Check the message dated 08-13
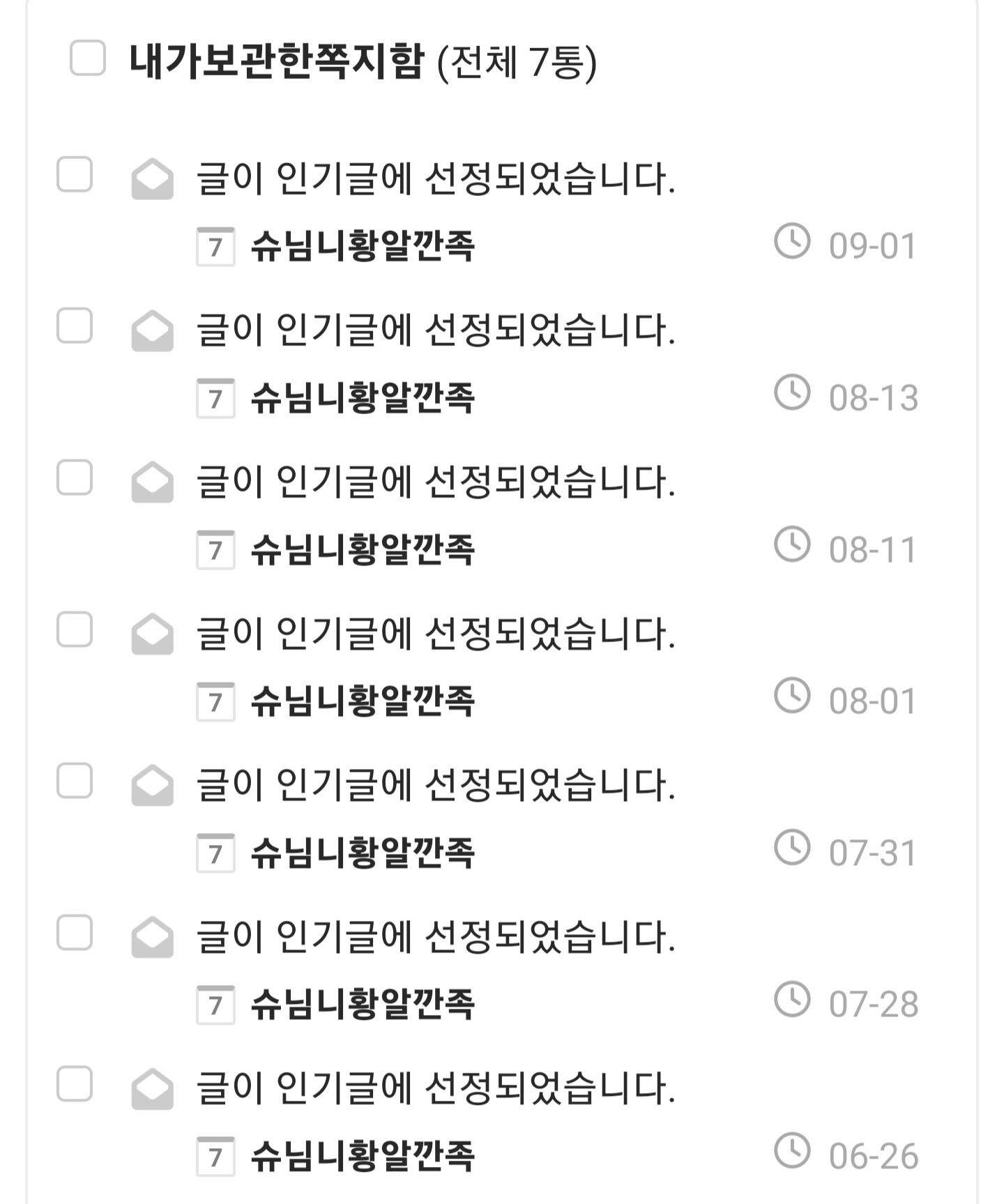Screen dimensions: 1004x1204 (x=75, y=326)
